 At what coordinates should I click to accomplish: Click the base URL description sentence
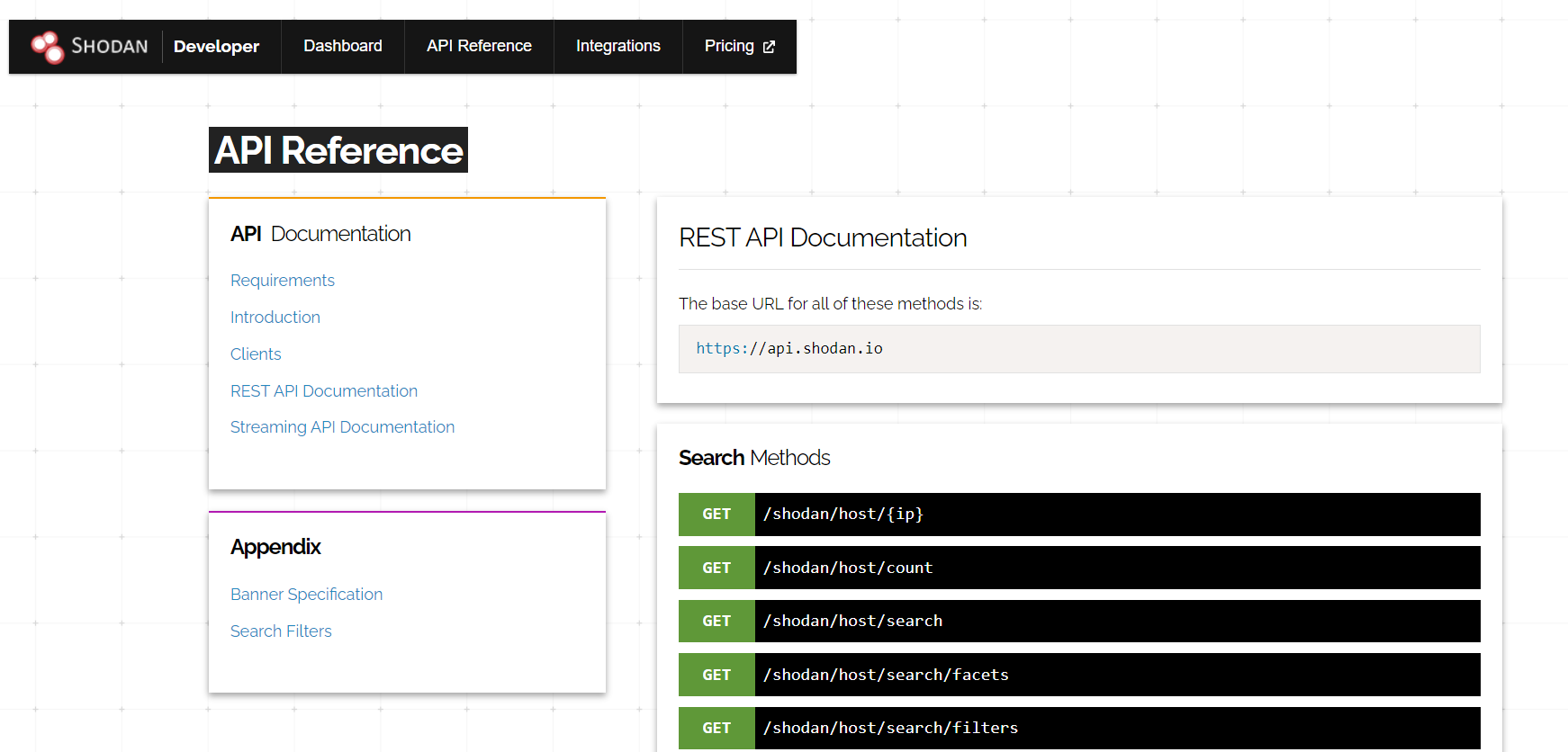(830, 304)
